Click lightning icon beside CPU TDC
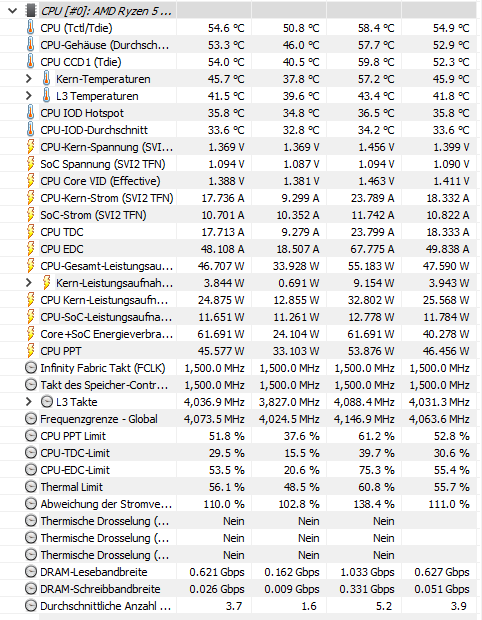Image resolution: width=482 pixels, height=620 pixels. pyautogui.click(x=30, y=232)
